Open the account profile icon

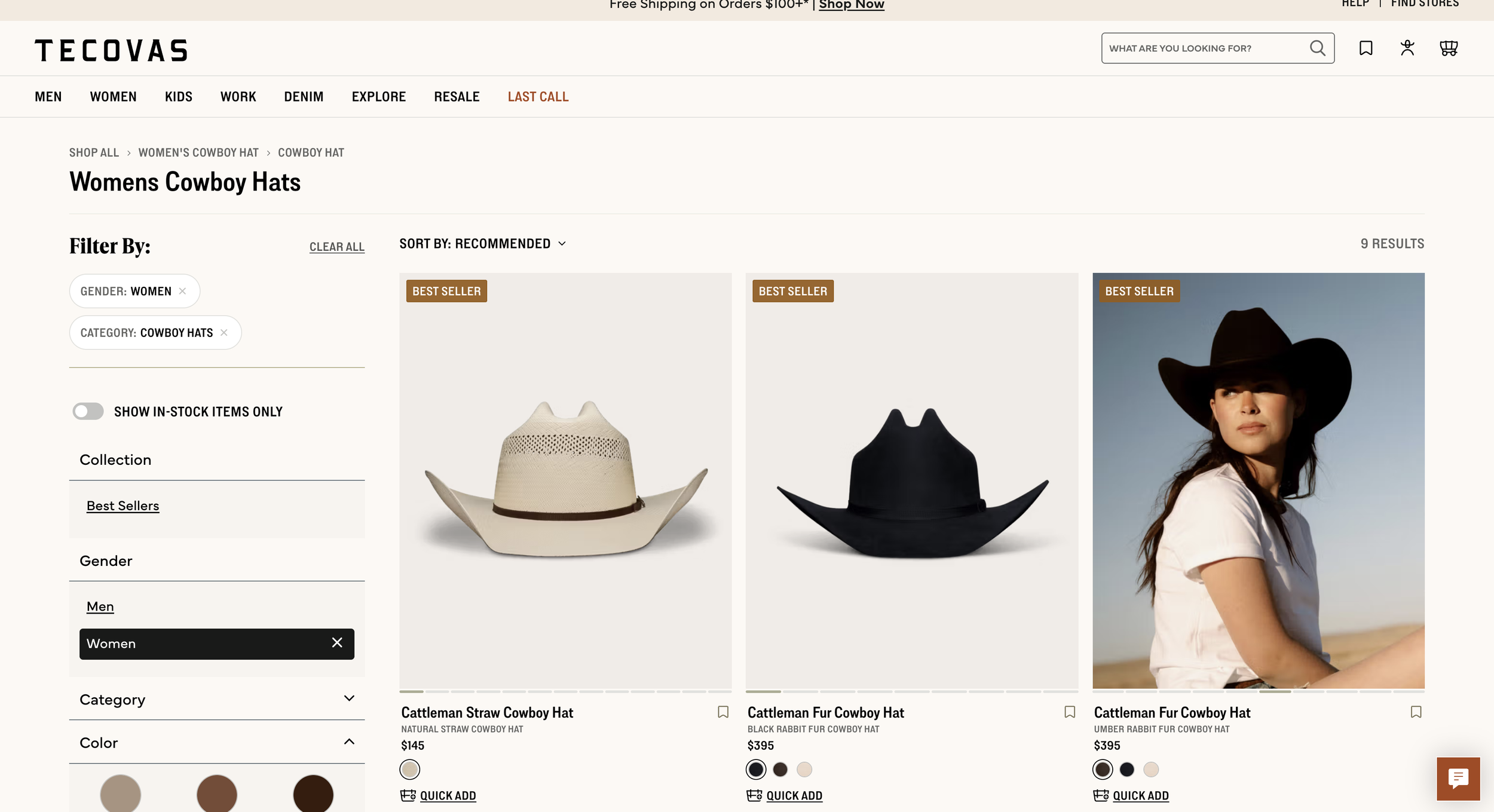(x=1407, y=48)
